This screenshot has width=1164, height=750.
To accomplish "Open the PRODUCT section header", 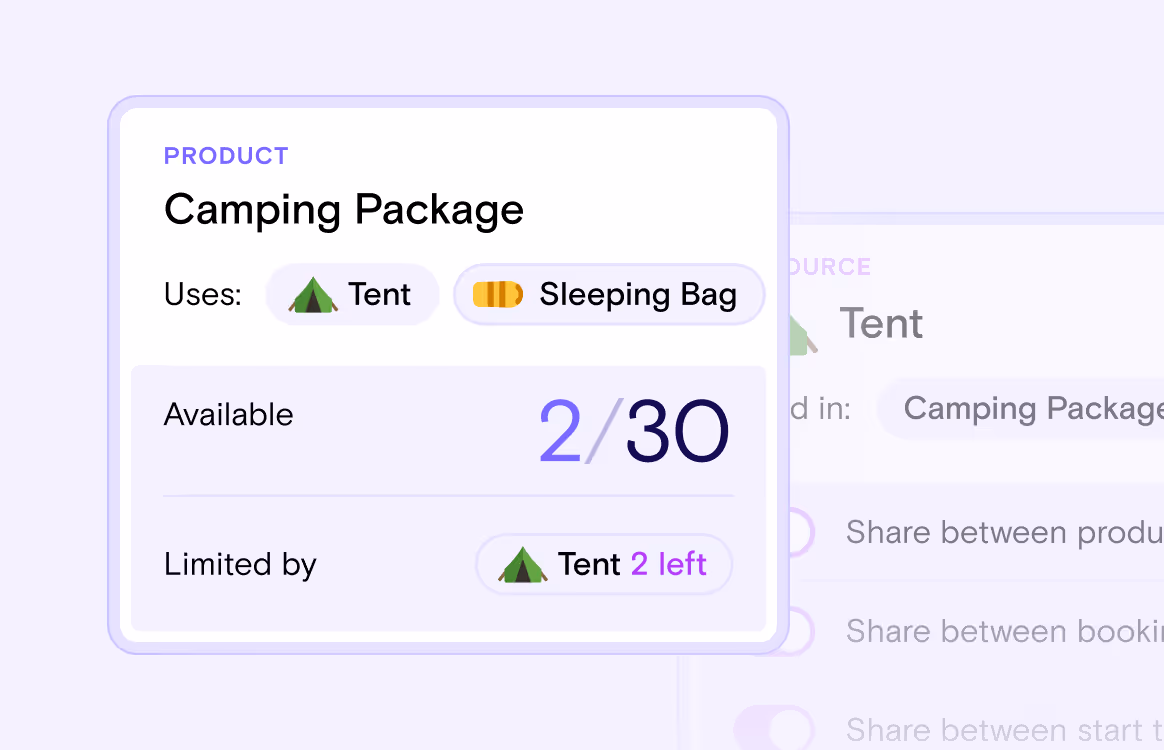I will coord(226,155).
